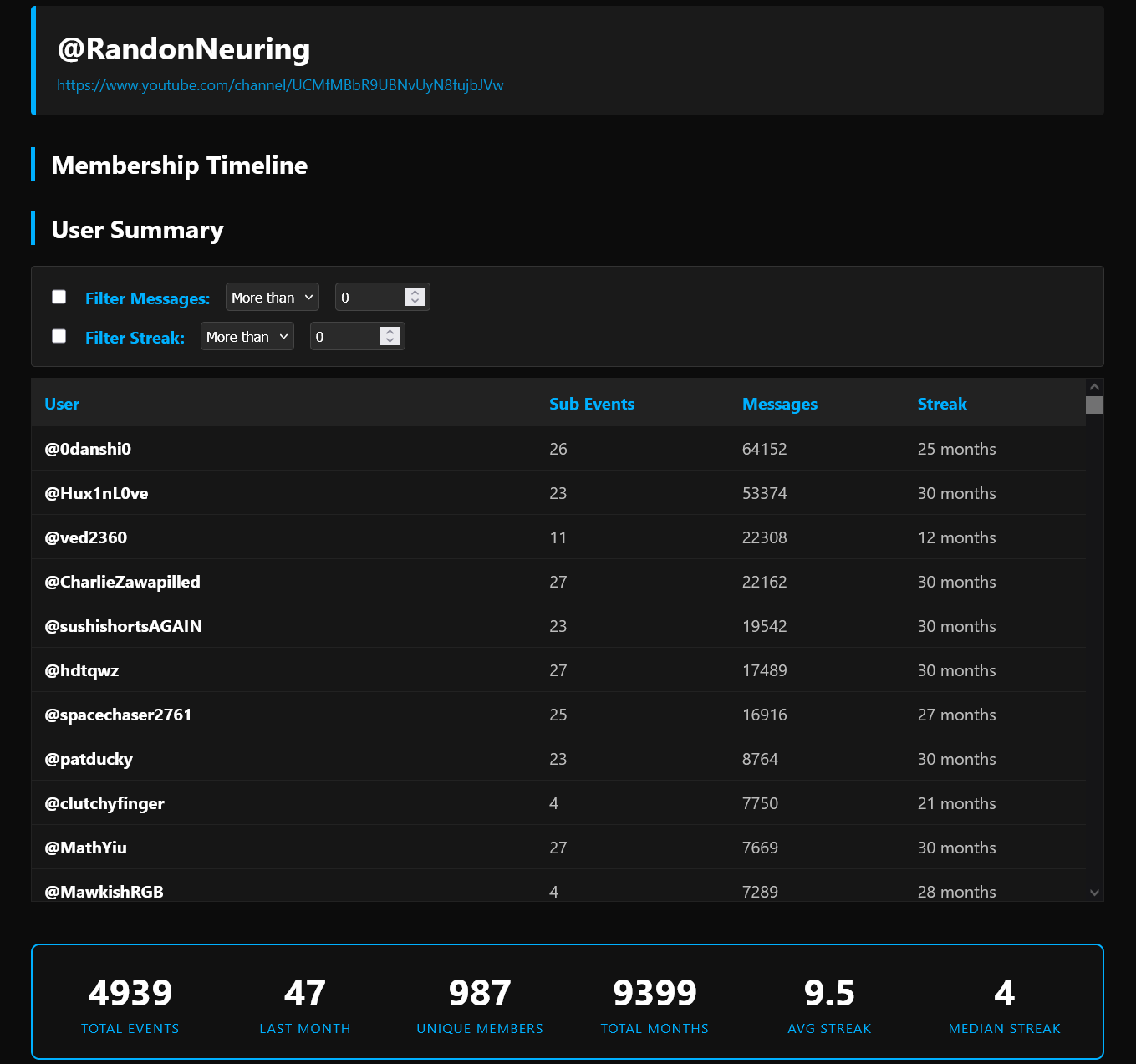Click the 7669 messages cell for @MathYiu
1136x1064 pixels.
click(760, 848)
